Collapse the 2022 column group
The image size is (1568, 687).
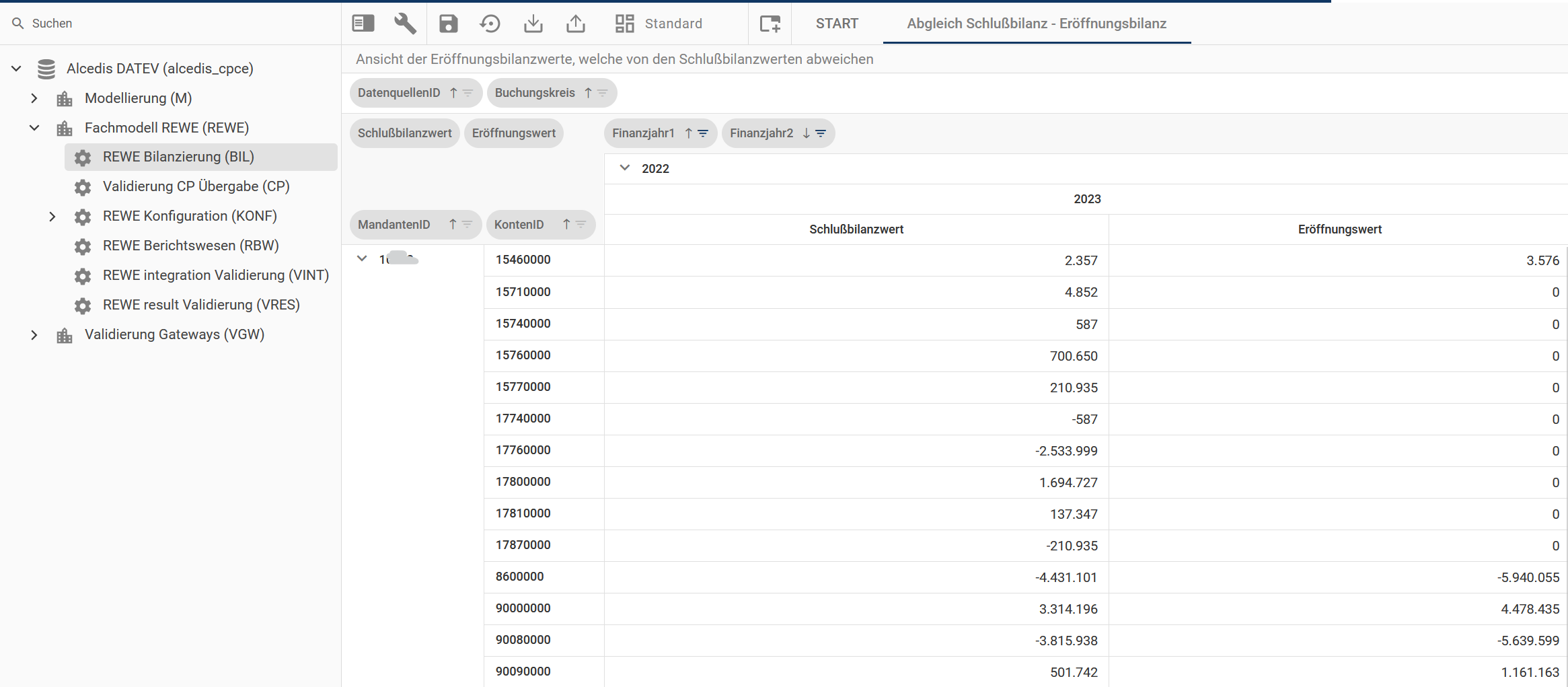625,168
